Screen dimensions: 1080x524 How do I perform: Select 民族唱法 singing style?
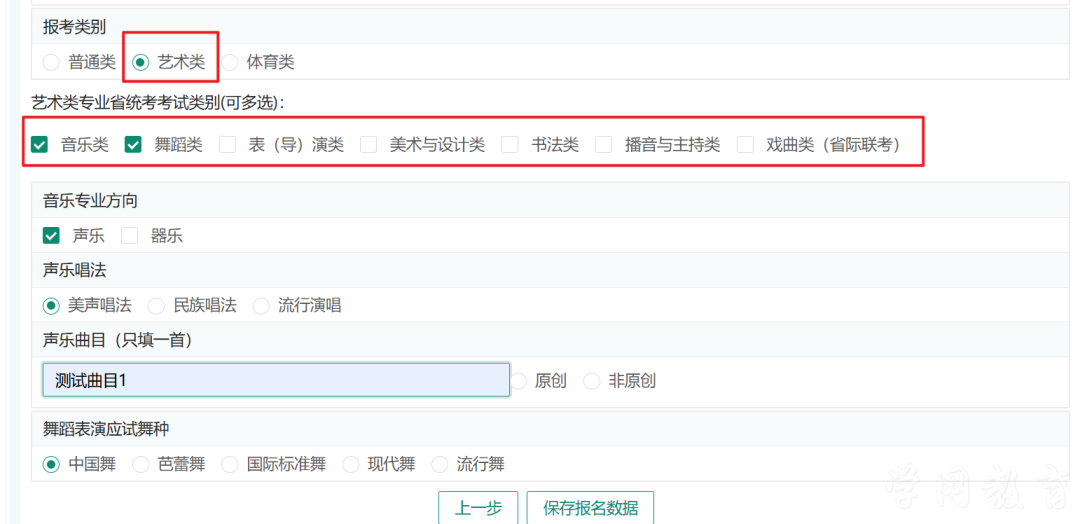tap(156, 306)
